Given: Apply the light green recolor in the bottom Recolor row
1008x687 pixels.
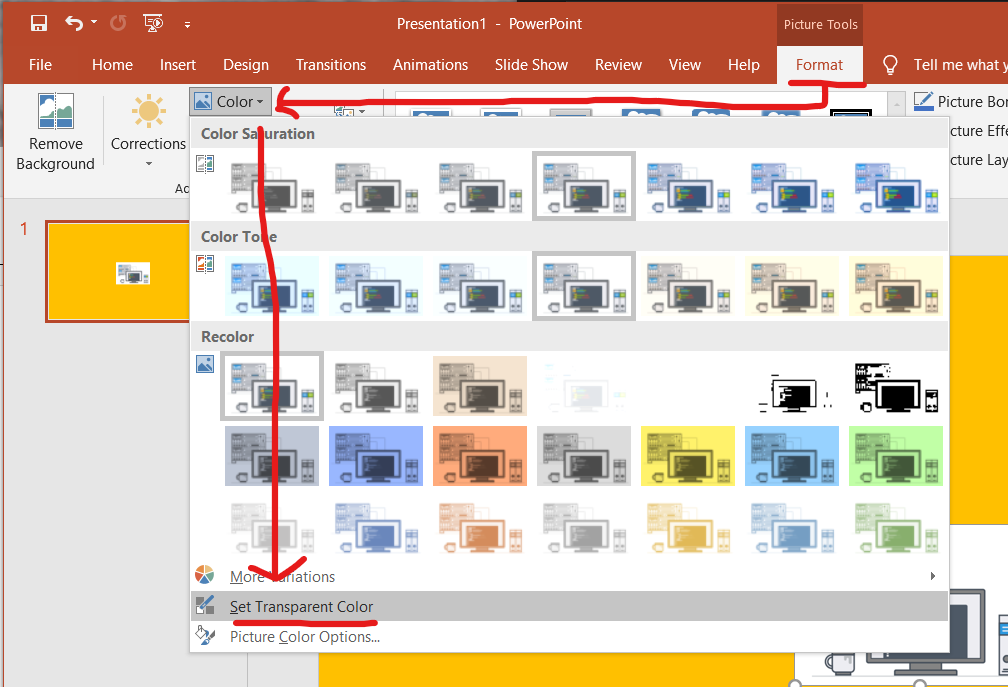Looking at the screenshot, I should click(896, 526).
